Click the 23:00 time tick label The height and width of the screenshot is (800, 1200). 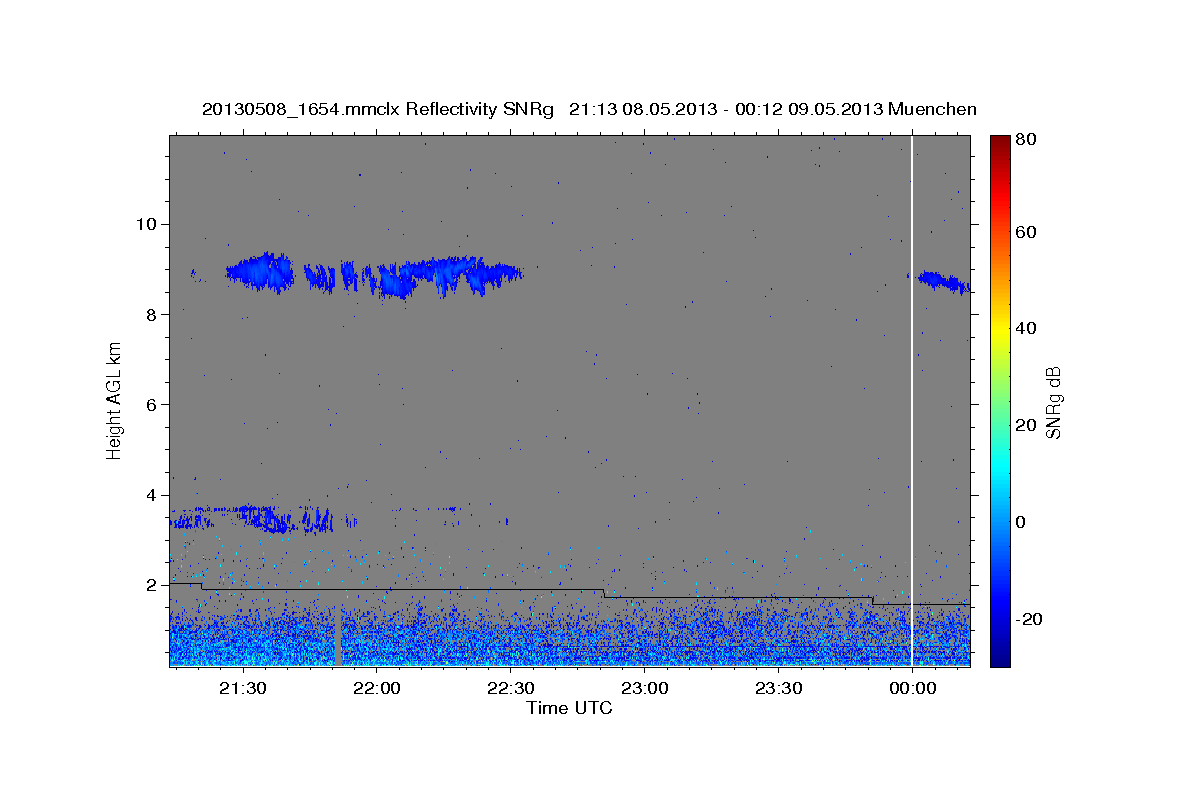[645, 689]
